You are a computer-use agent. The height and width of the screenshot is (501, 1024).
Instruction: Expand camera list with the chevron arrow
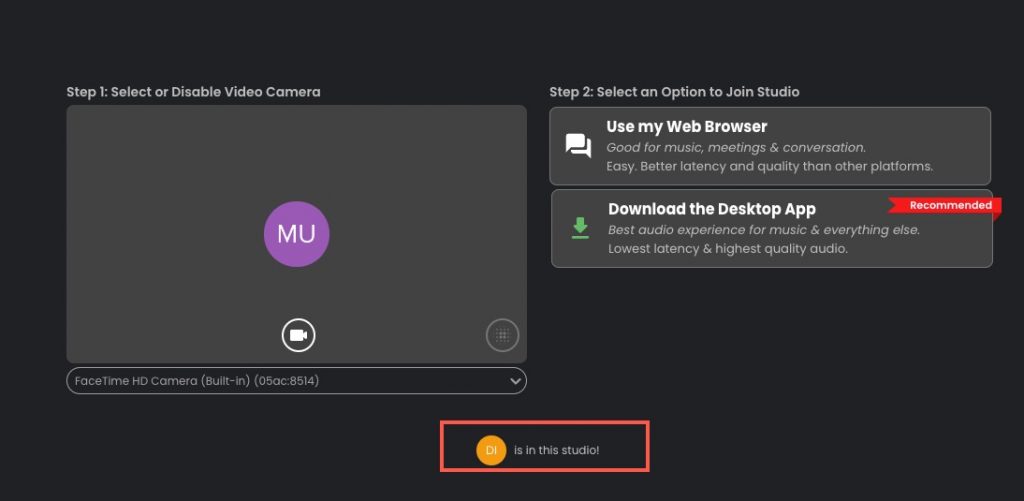515,381
